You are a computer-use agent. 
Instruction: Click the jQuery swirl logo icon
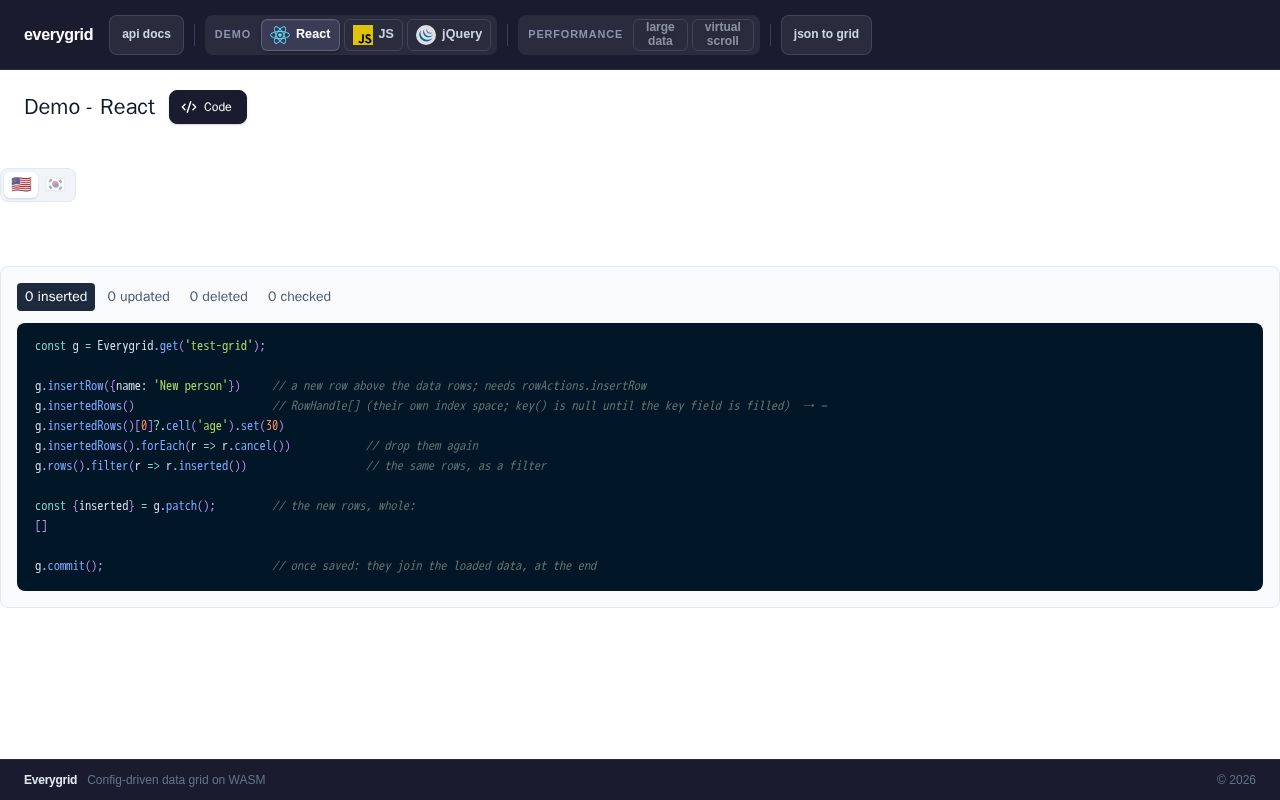pos(426,35)
